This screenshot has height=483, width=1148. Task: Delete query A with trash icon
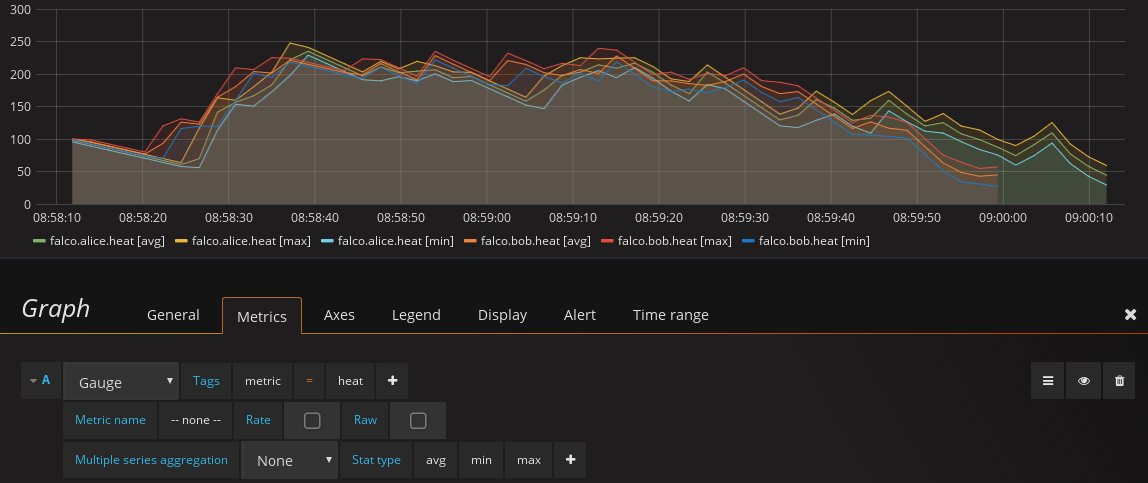point(1119,381)
